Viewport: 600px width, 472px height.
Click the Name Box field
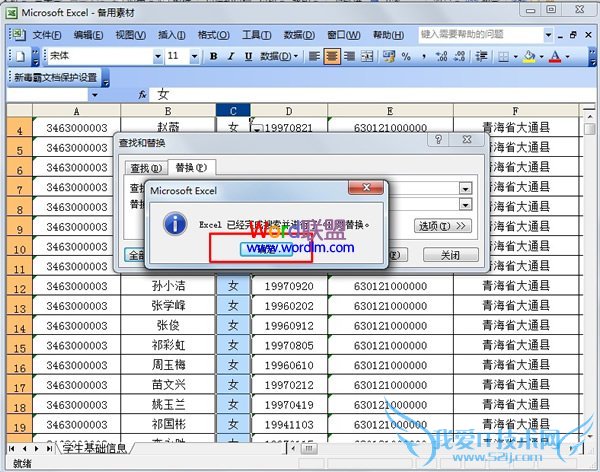(x=48, y=95)
